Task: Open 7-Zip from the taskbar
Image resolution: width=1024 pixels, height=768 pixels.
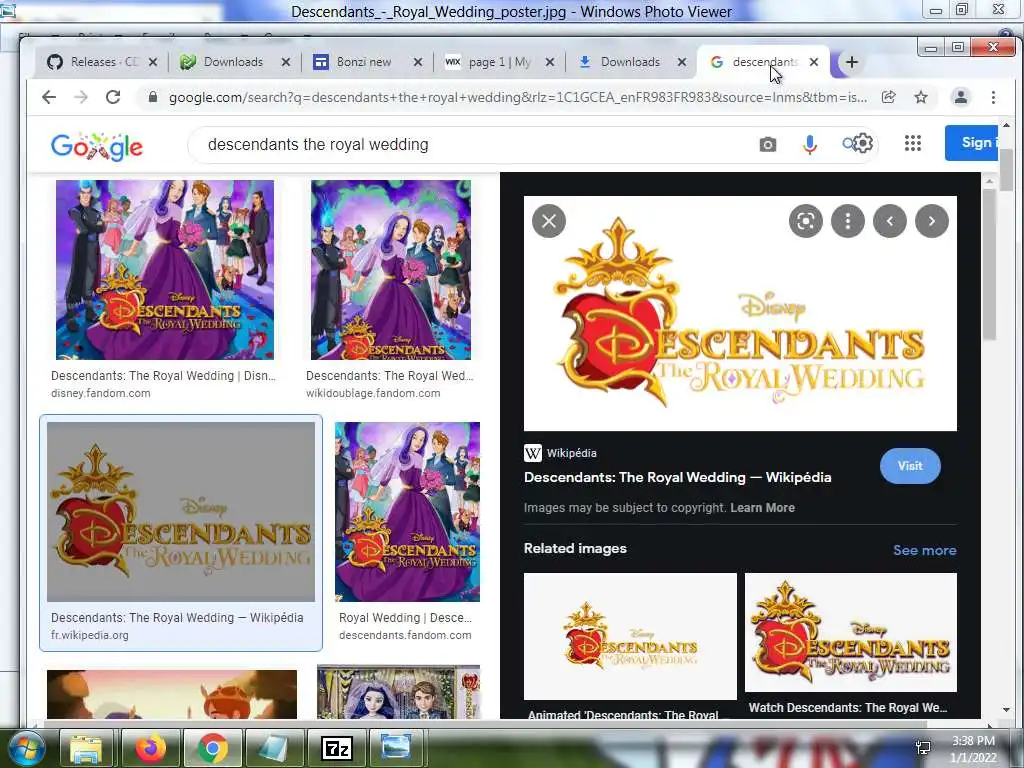Action: click(x=337, y=748)
